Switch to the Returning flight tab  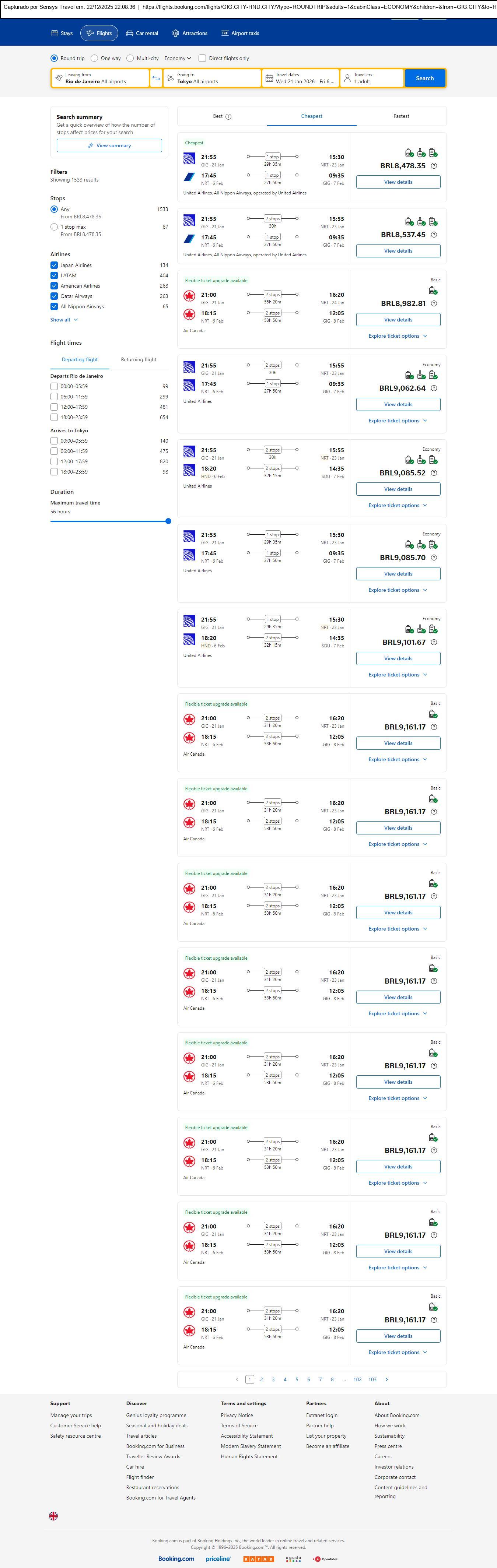(x=138, y=360)
